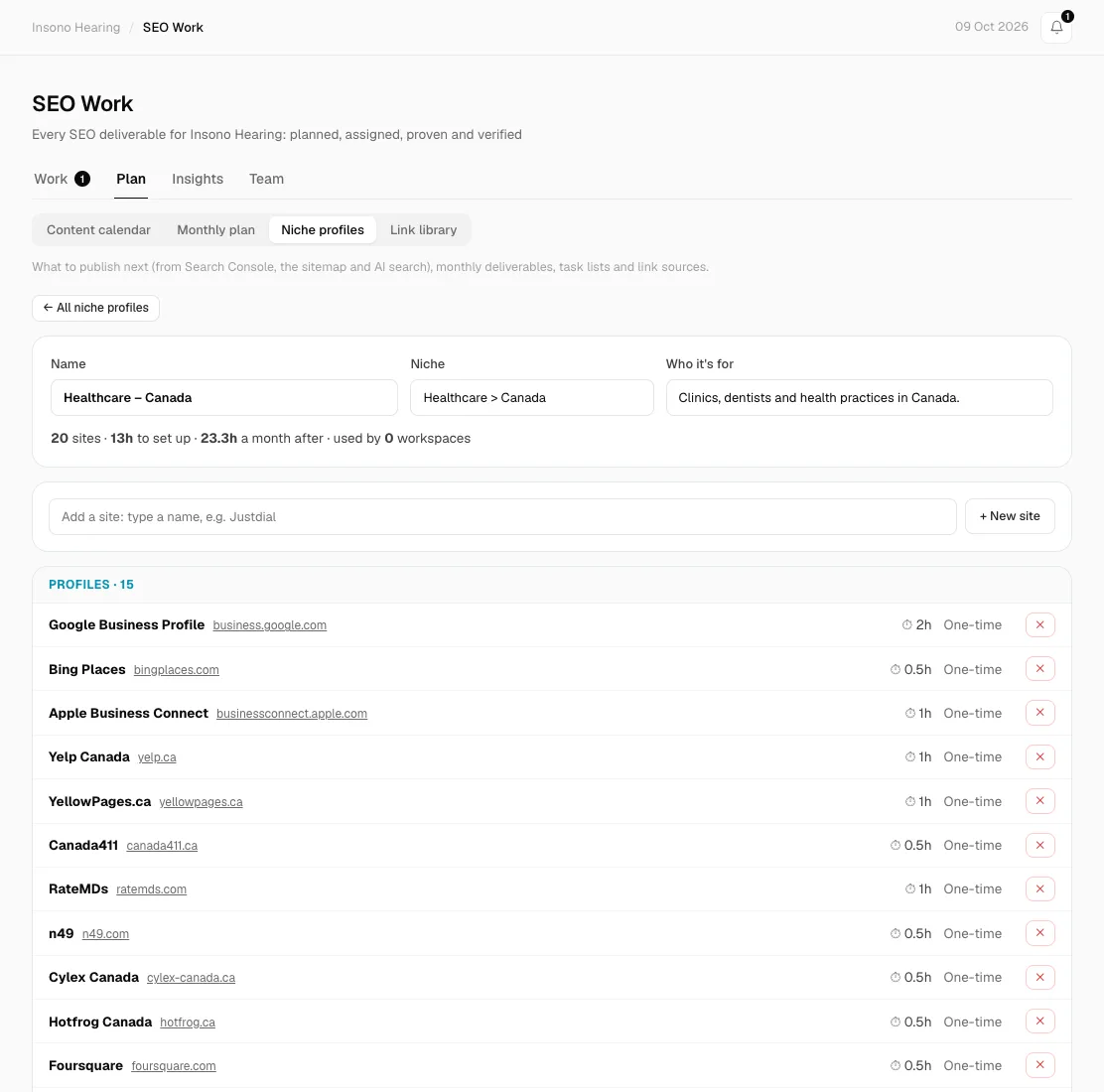Click the clock icon on Canada411 row
The width and height of the screenshot is (1104, 1092).
[x=895, y=845]
